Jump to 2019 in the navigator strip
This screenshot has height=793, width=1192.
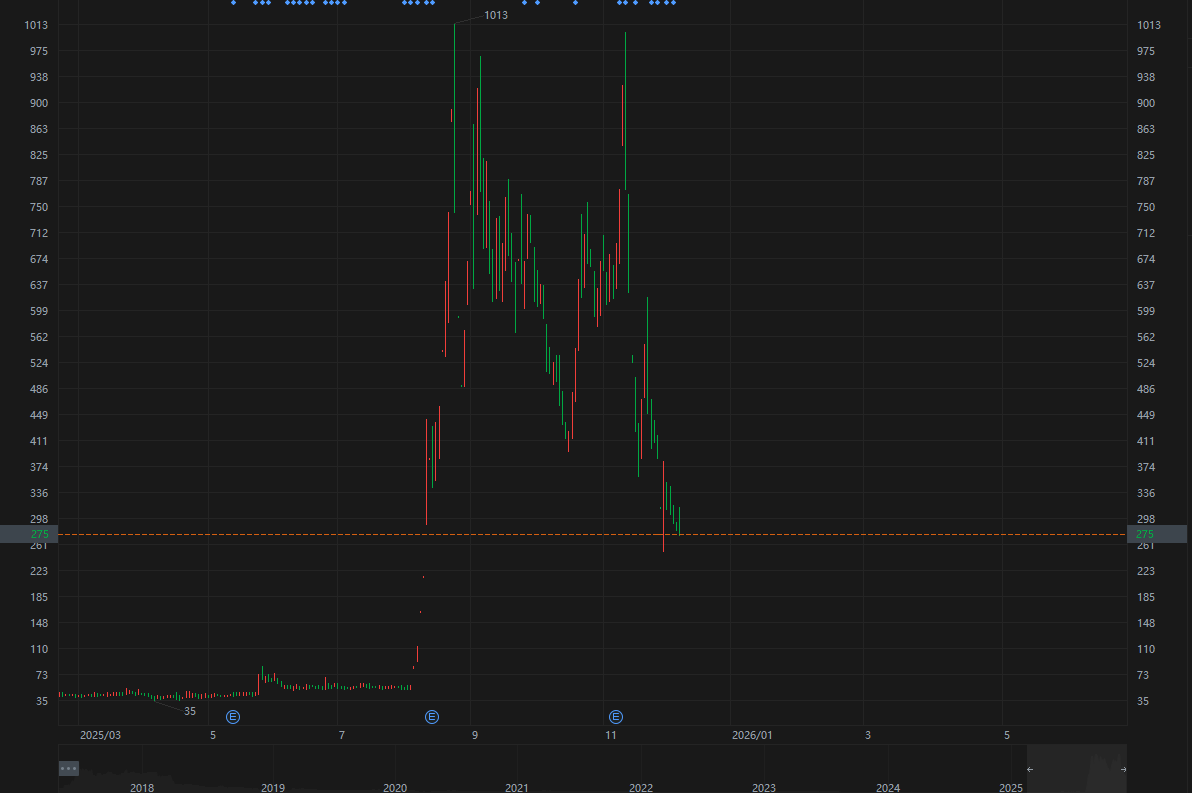tap(273, 788)
